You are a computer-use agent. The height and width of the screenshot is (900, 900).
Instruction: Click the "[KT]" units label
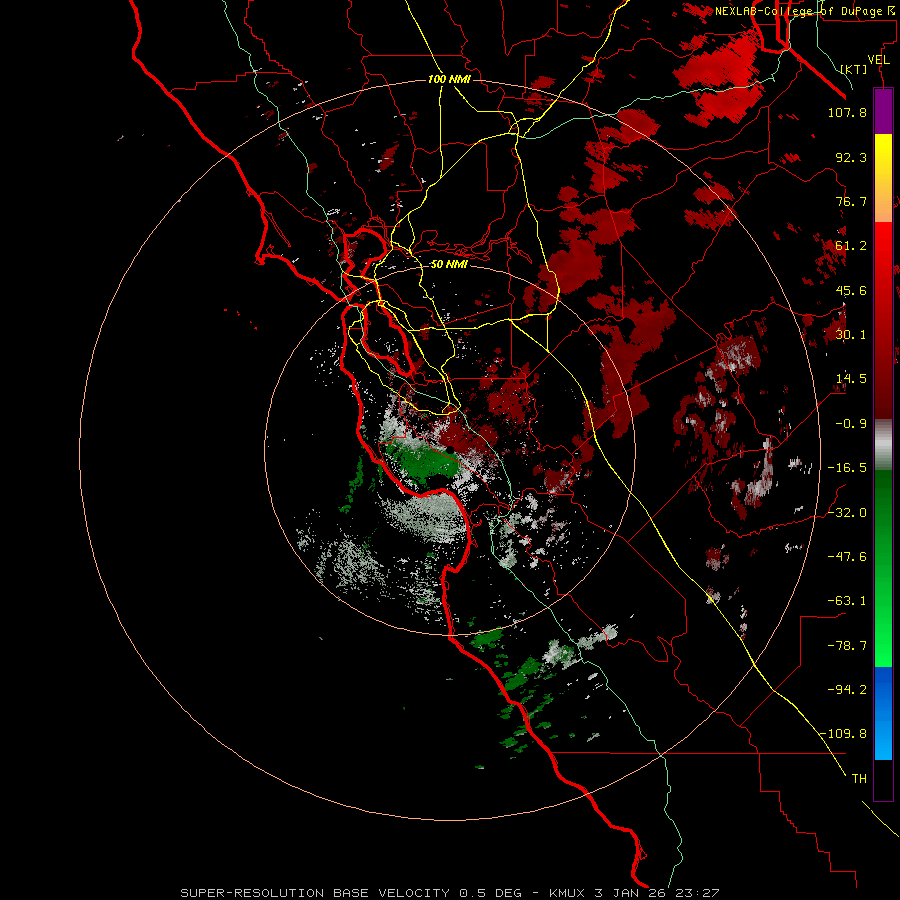pos(854,69)
